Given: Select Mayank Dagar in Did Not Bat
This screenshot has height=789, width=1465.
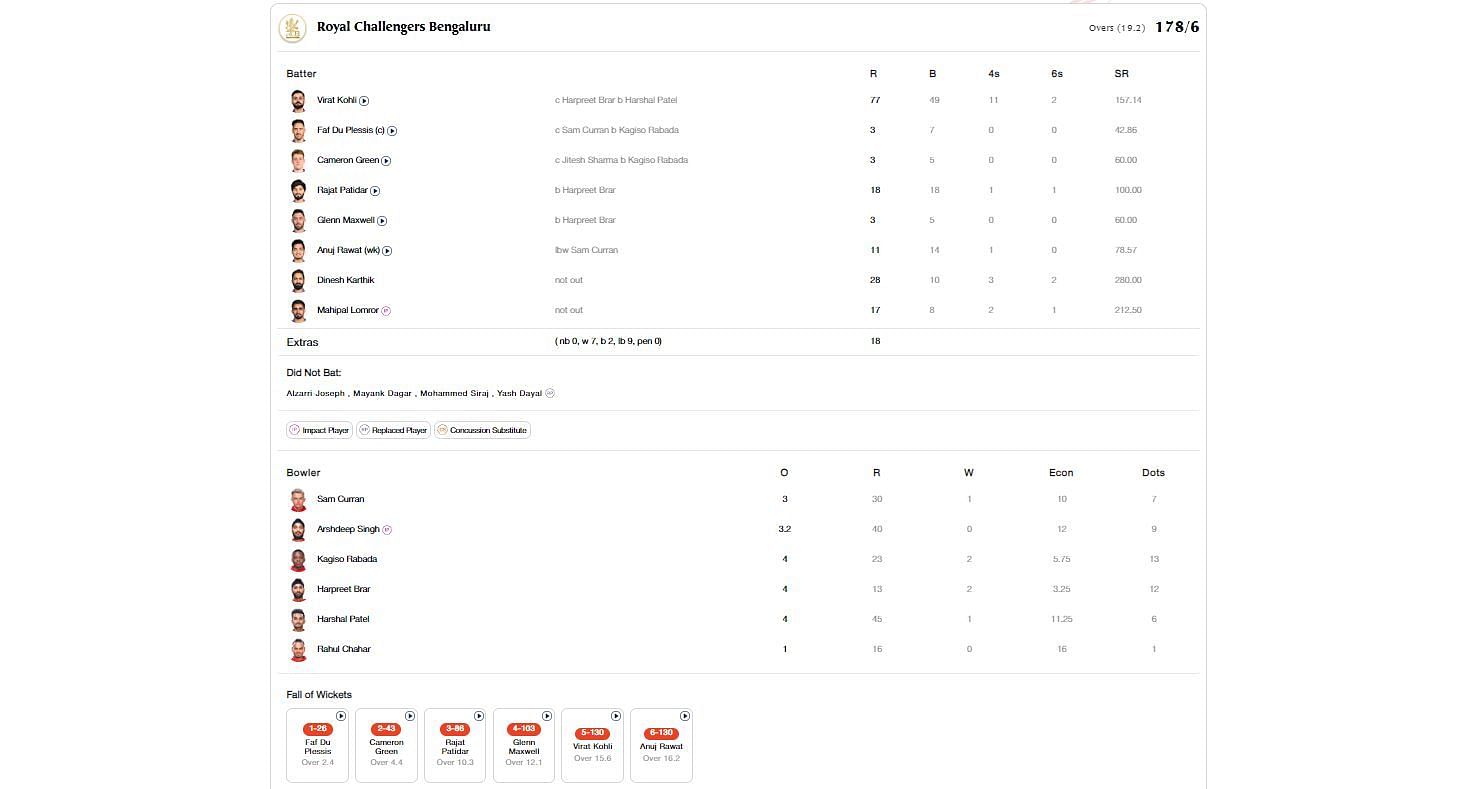Looking at the screenshot, I should click(x=381, y=394).
